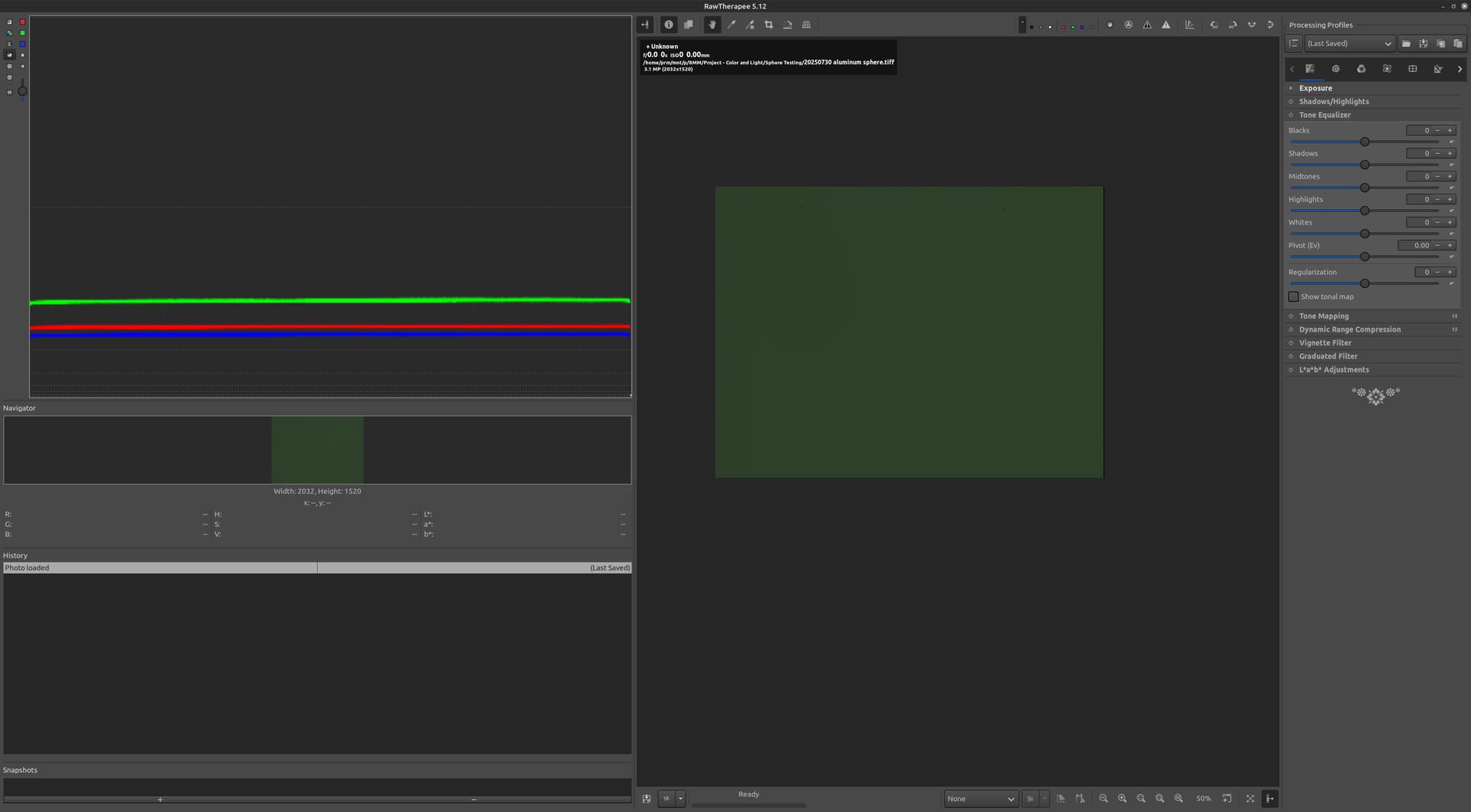Switch to the Detail tab icon
1471x812 pixels.
click(x=1335, y=69)
